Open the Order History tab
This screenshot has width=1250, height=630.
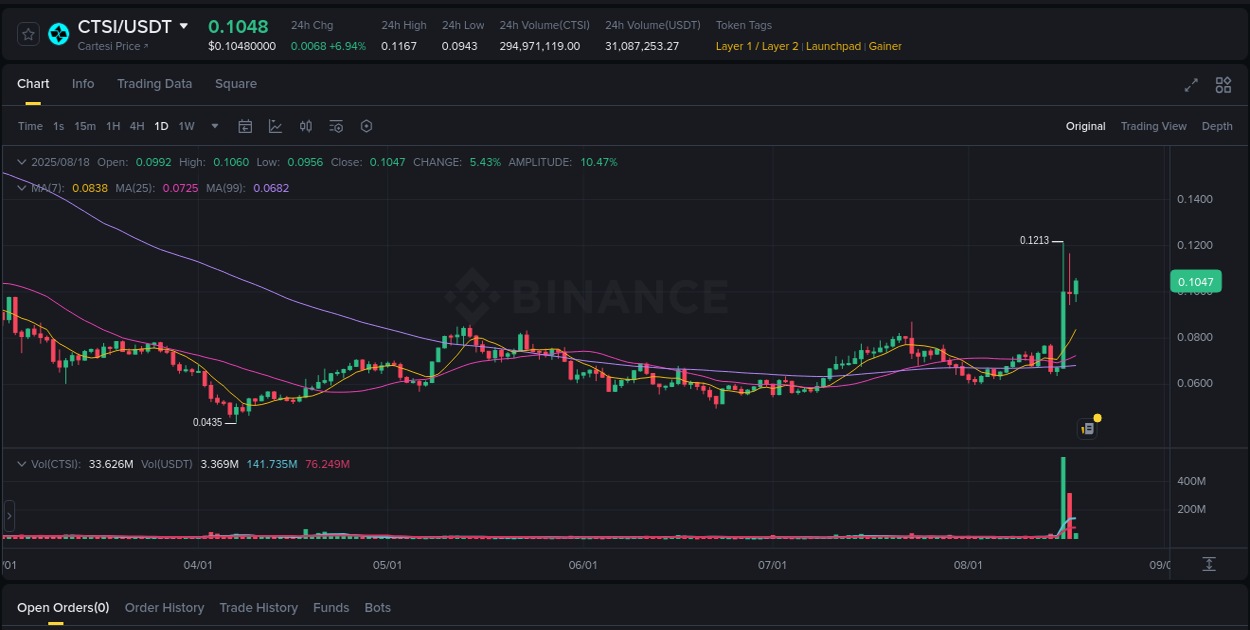[164, 607]
